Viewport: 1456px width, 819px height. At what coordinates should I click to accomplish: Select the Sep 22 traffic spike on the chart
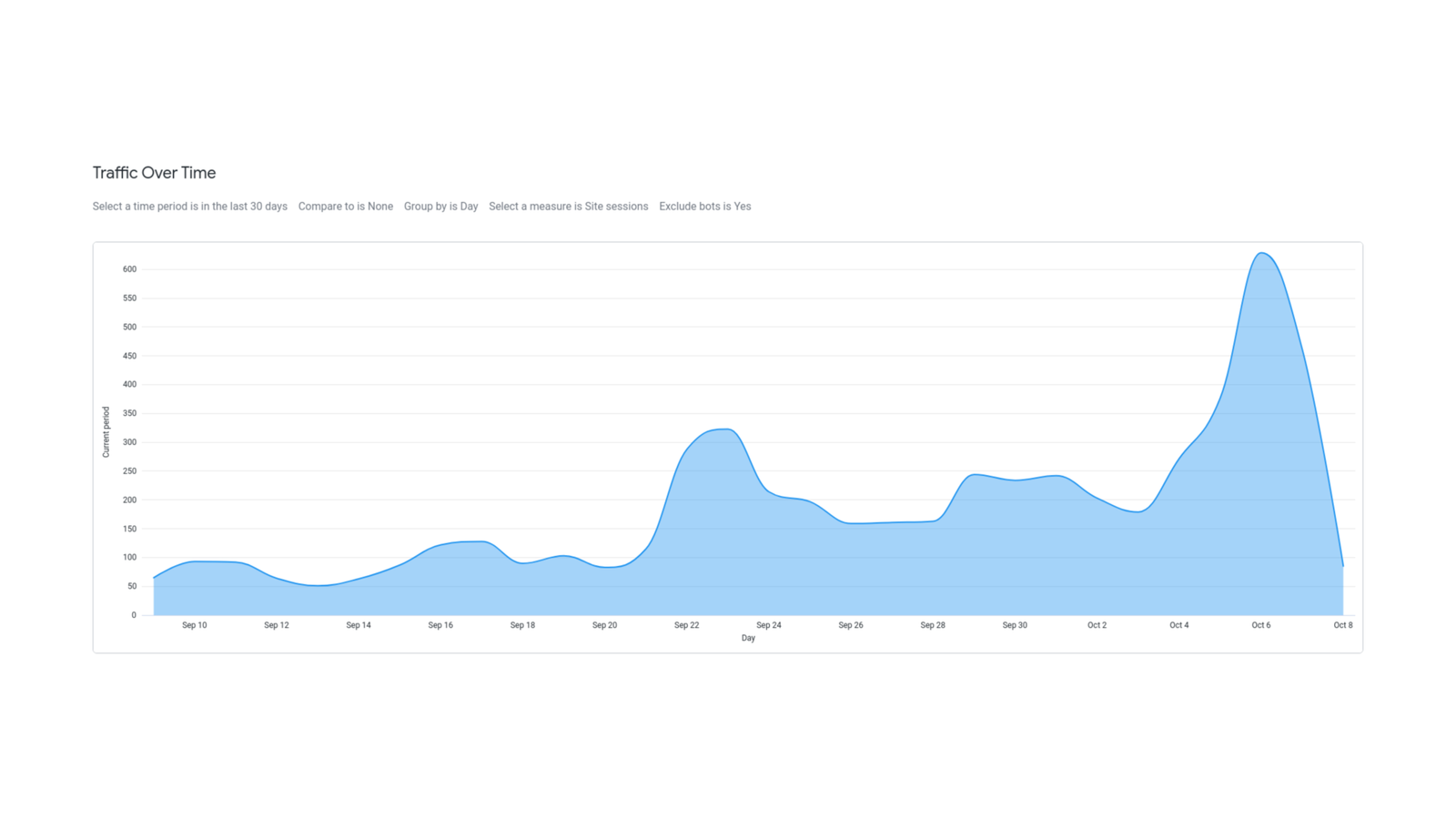pos(719,430)
